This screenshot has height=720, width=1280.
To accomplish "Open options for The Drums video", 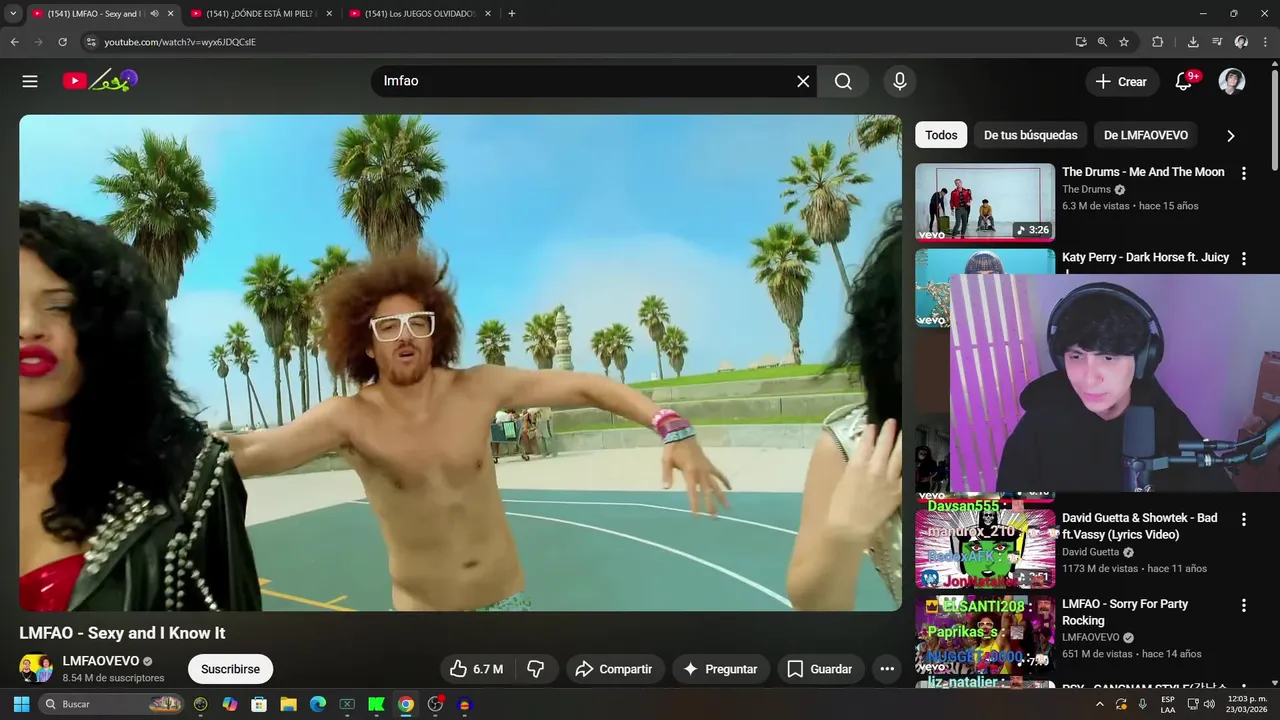I will click(1243, 173).
